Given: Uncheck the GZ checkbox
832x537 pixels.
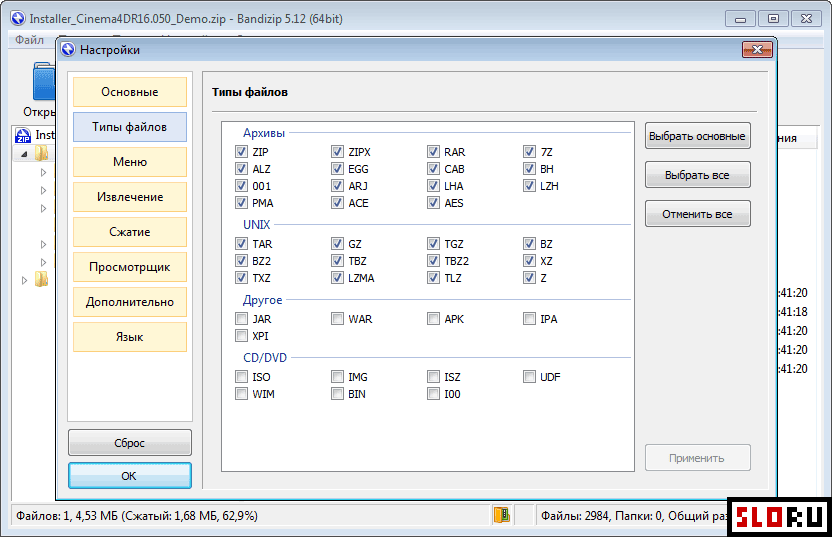Looking at the screenshot, I should click(x=337, y=244).
